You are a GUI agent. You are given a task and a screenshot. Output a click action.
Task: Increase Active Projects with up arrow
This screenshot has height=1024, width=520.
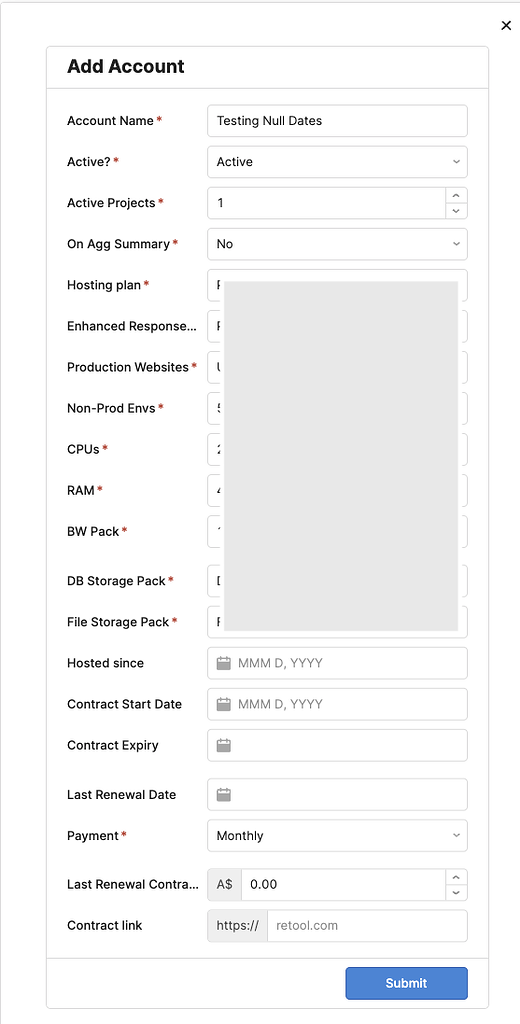pos(456,195)
